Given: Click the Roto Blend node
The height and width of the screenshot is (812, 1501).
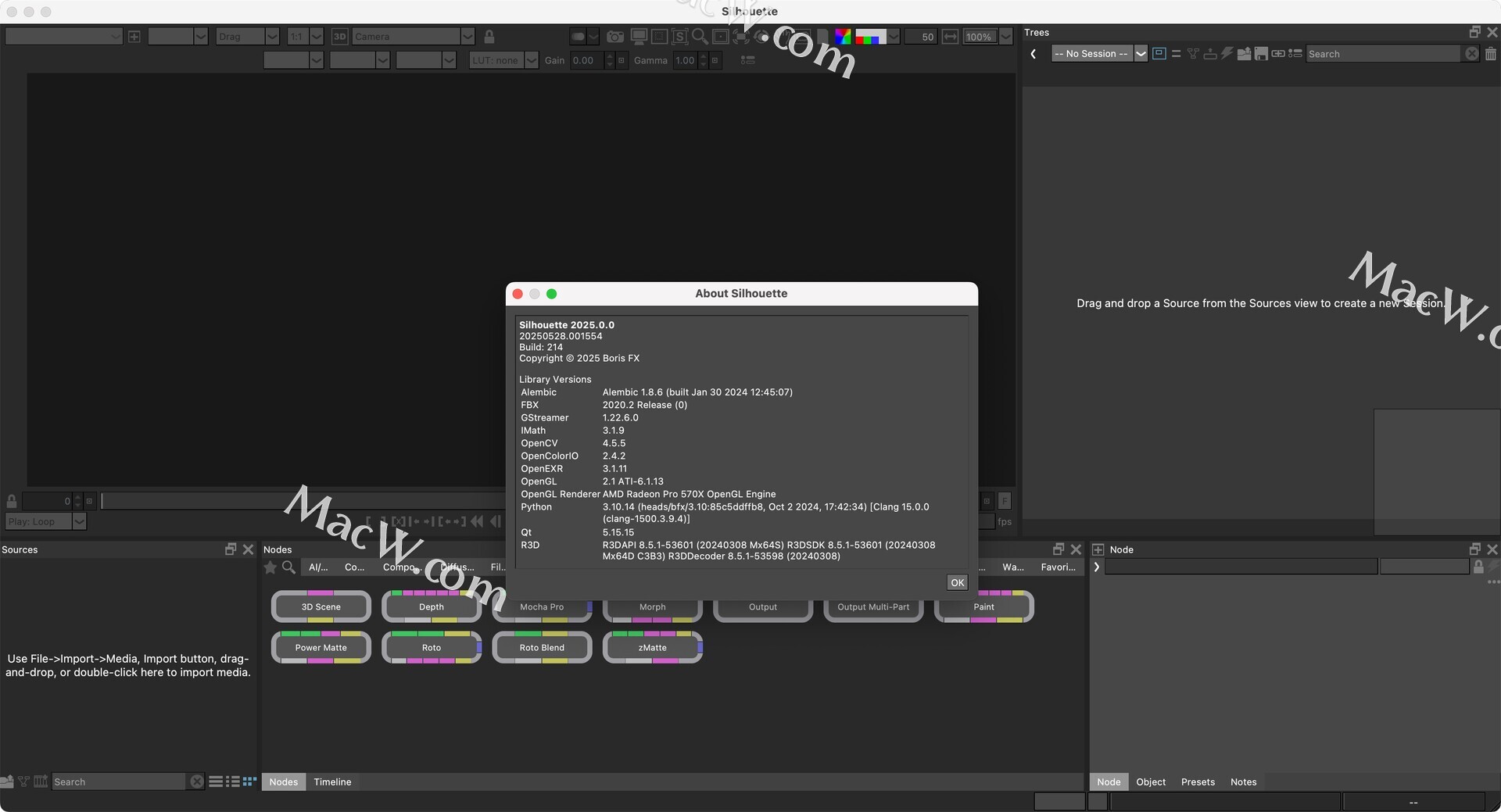Looking at the screenshot, I should (542, 647).
